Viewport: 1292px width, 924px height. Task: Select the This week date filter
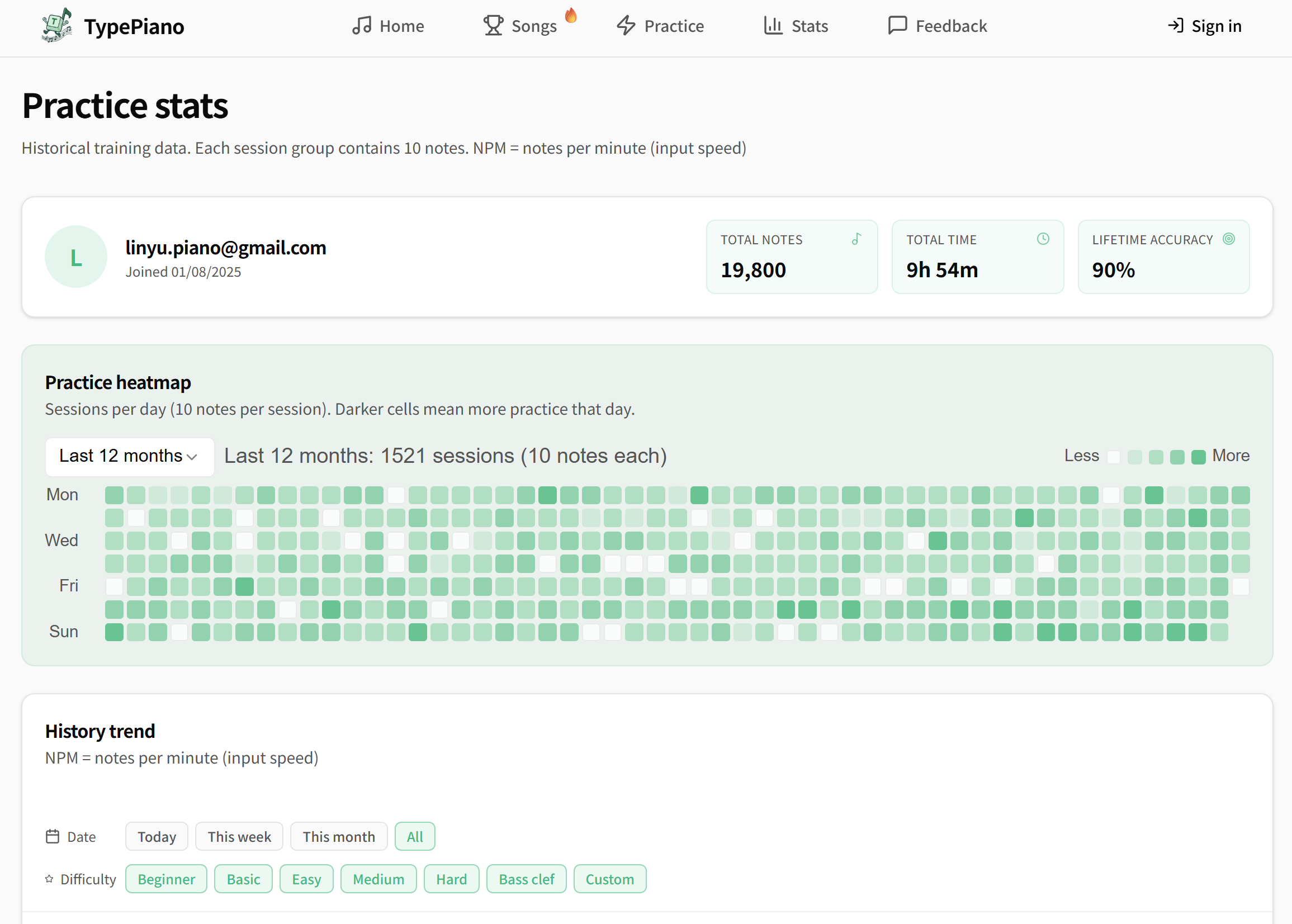coord(239,836)
